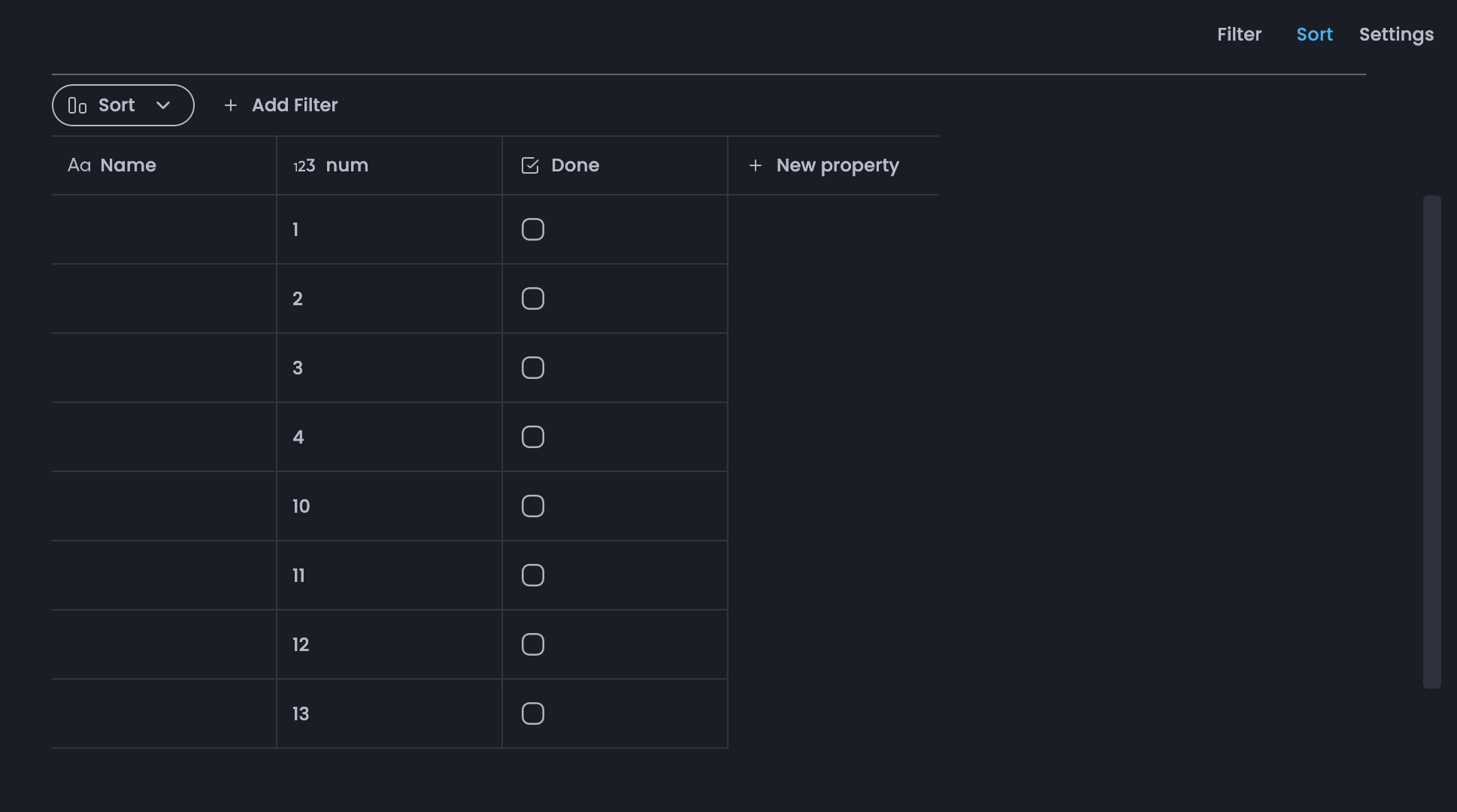The height and width of the screenshot is (812, 1457).
Task: Click the sort layout icon inside the Sort button
Action: click(x=78, y=105)
